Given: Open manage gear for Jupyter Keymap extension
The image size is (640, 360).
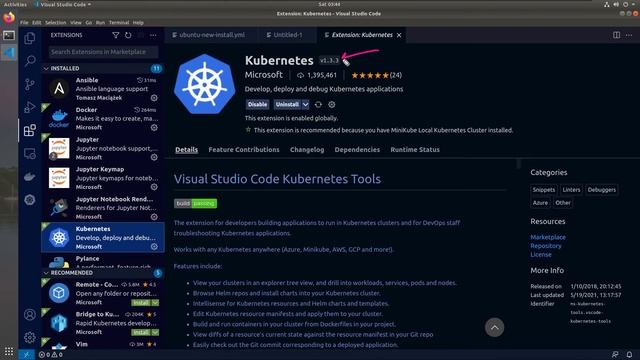Looking at the screenshot, I should click(154, 187).
